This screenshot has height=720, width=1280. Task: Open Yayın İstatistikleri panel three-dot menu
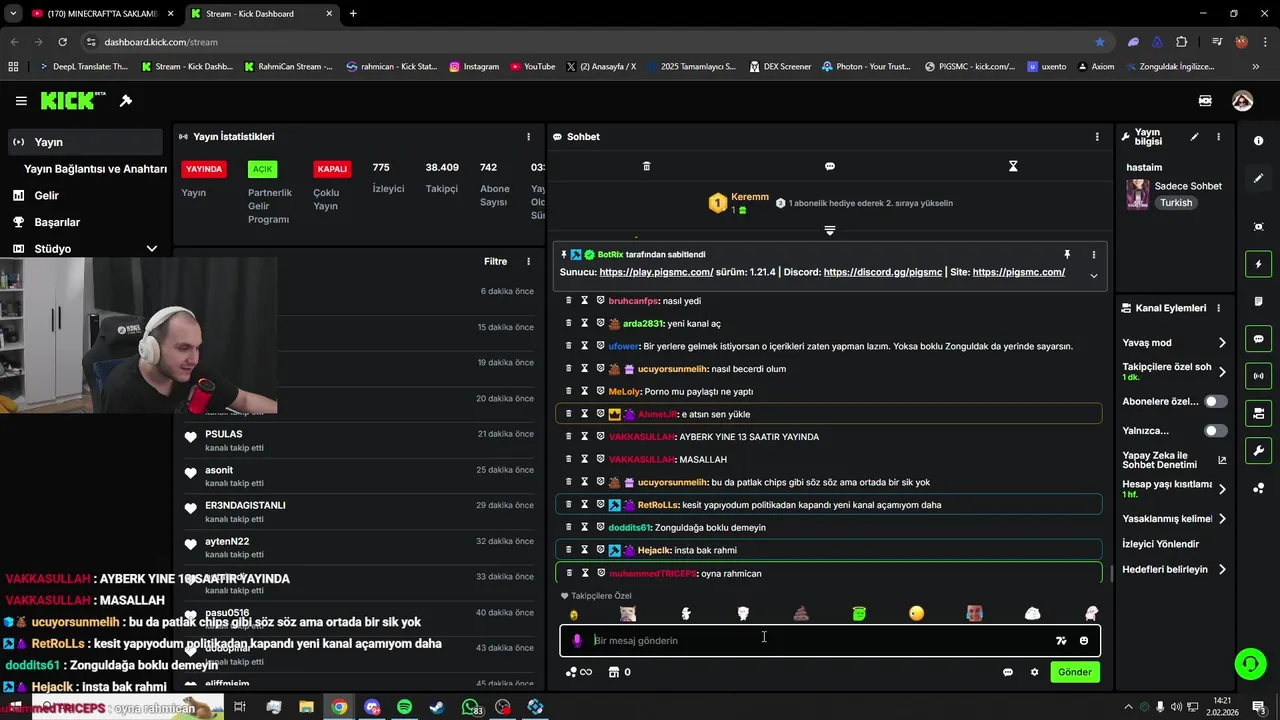click(529, 137)
